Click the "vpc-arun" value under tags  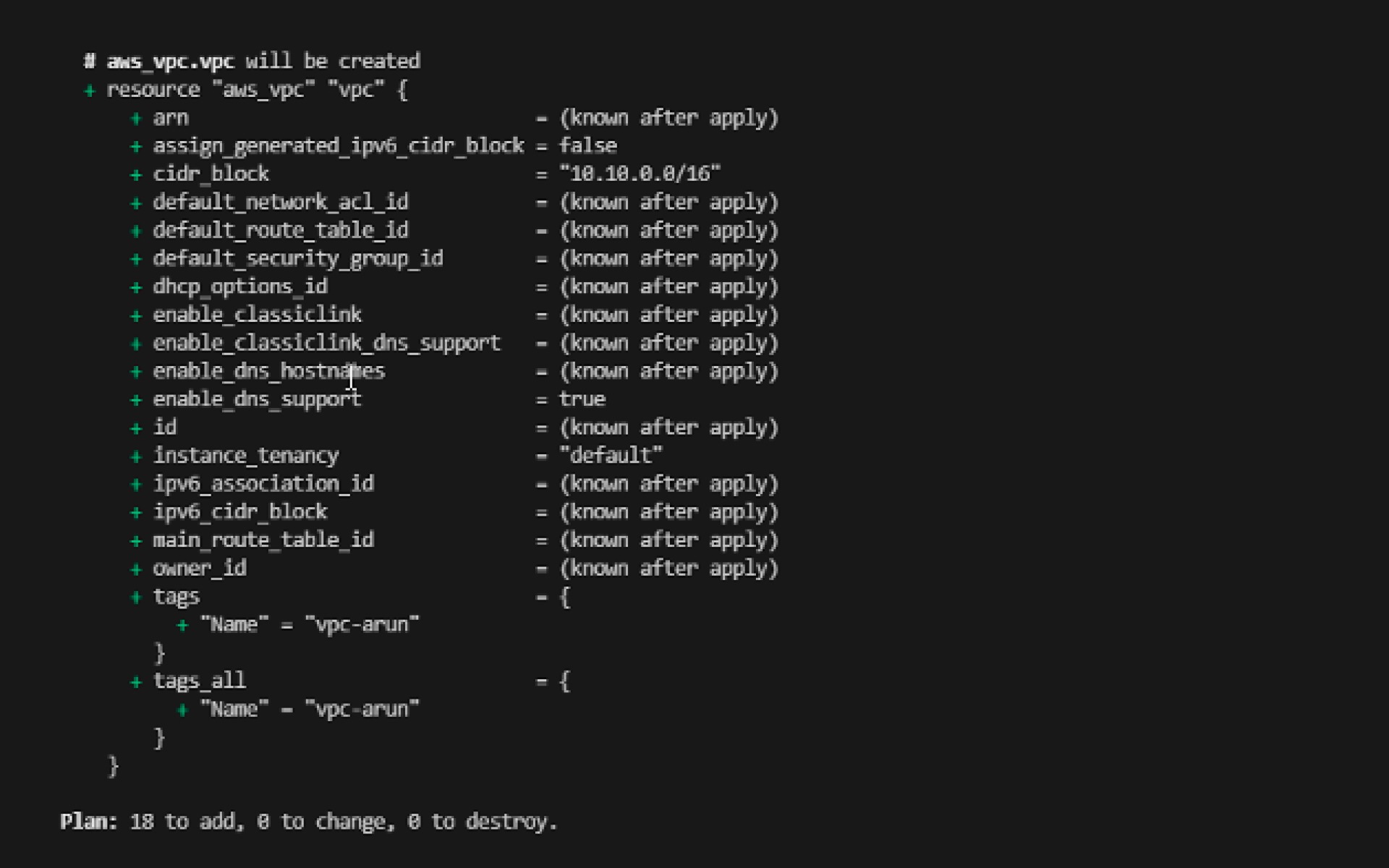[362, 625]
